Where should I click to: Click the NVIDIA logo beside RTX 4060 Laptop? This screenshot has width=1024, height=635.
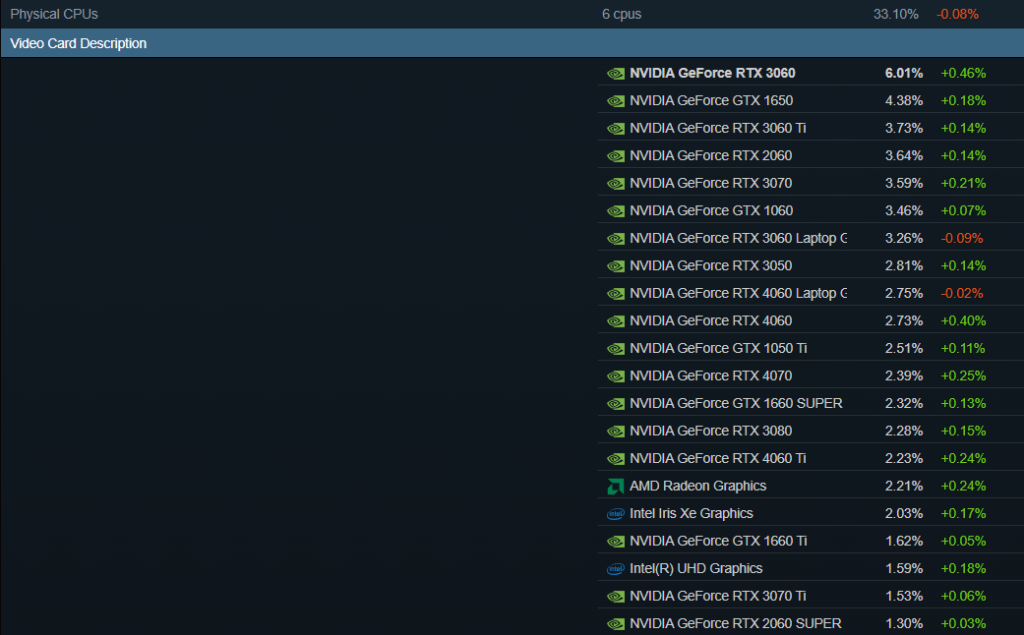[615, 294]
